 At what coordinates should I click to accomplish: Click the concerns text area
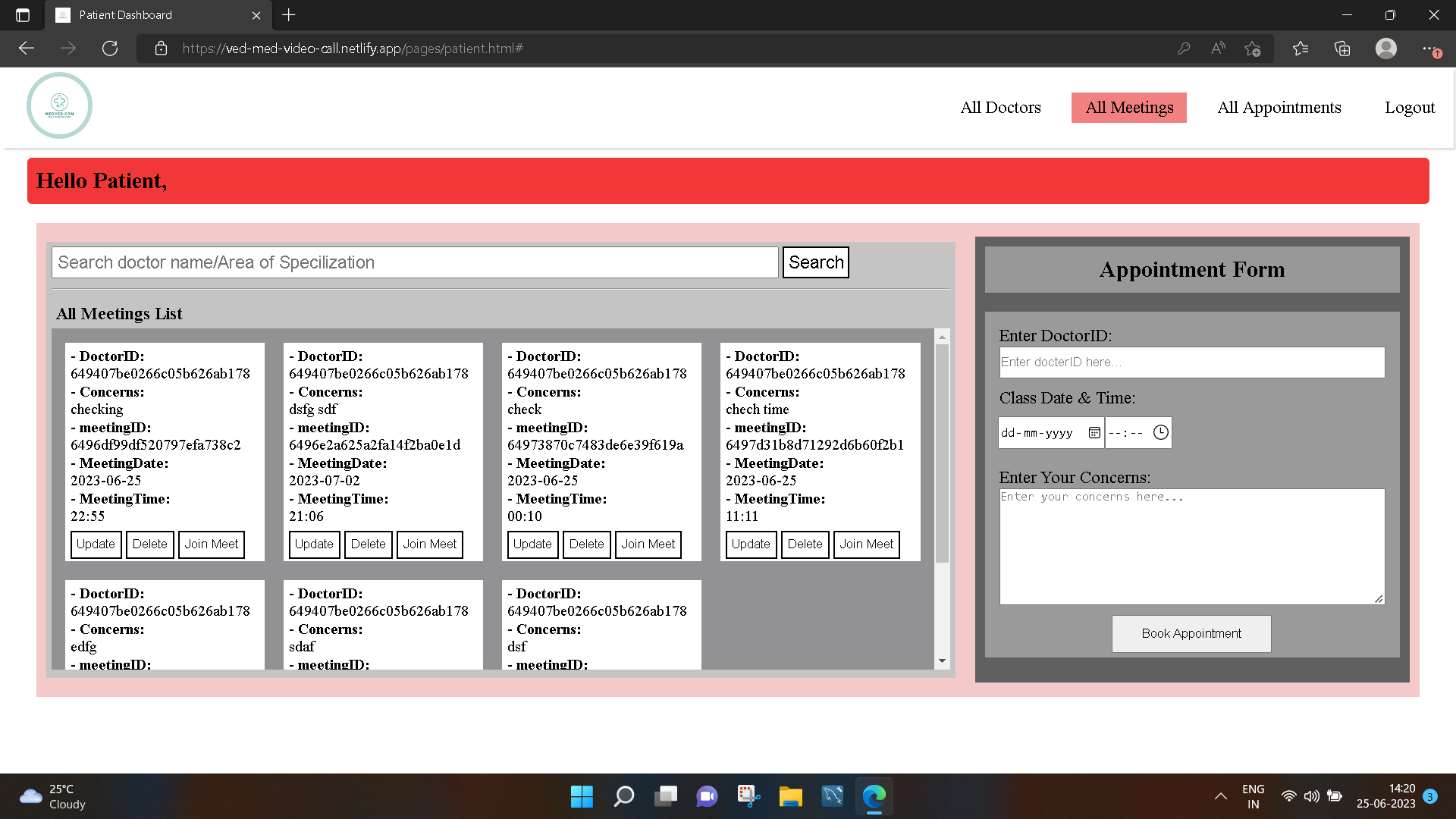tap(1192, 547)
